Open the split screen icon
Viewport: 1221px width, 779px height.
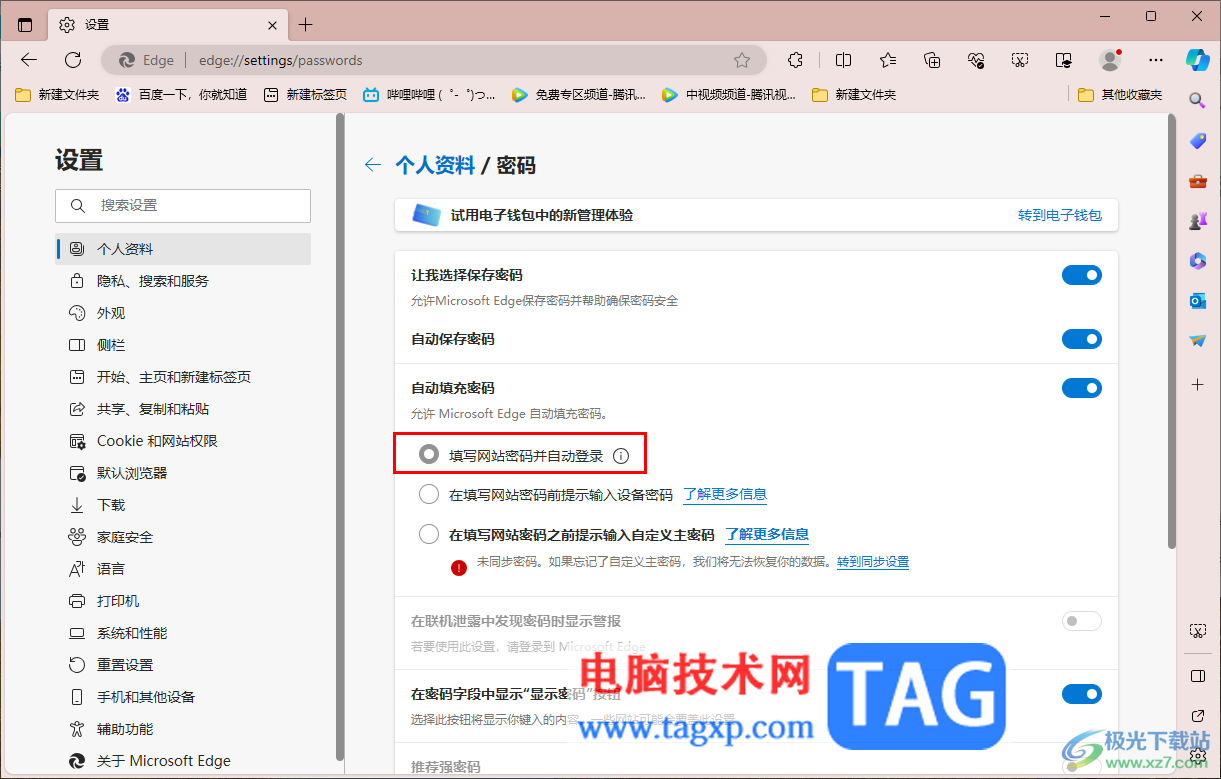tap(843, 59)
